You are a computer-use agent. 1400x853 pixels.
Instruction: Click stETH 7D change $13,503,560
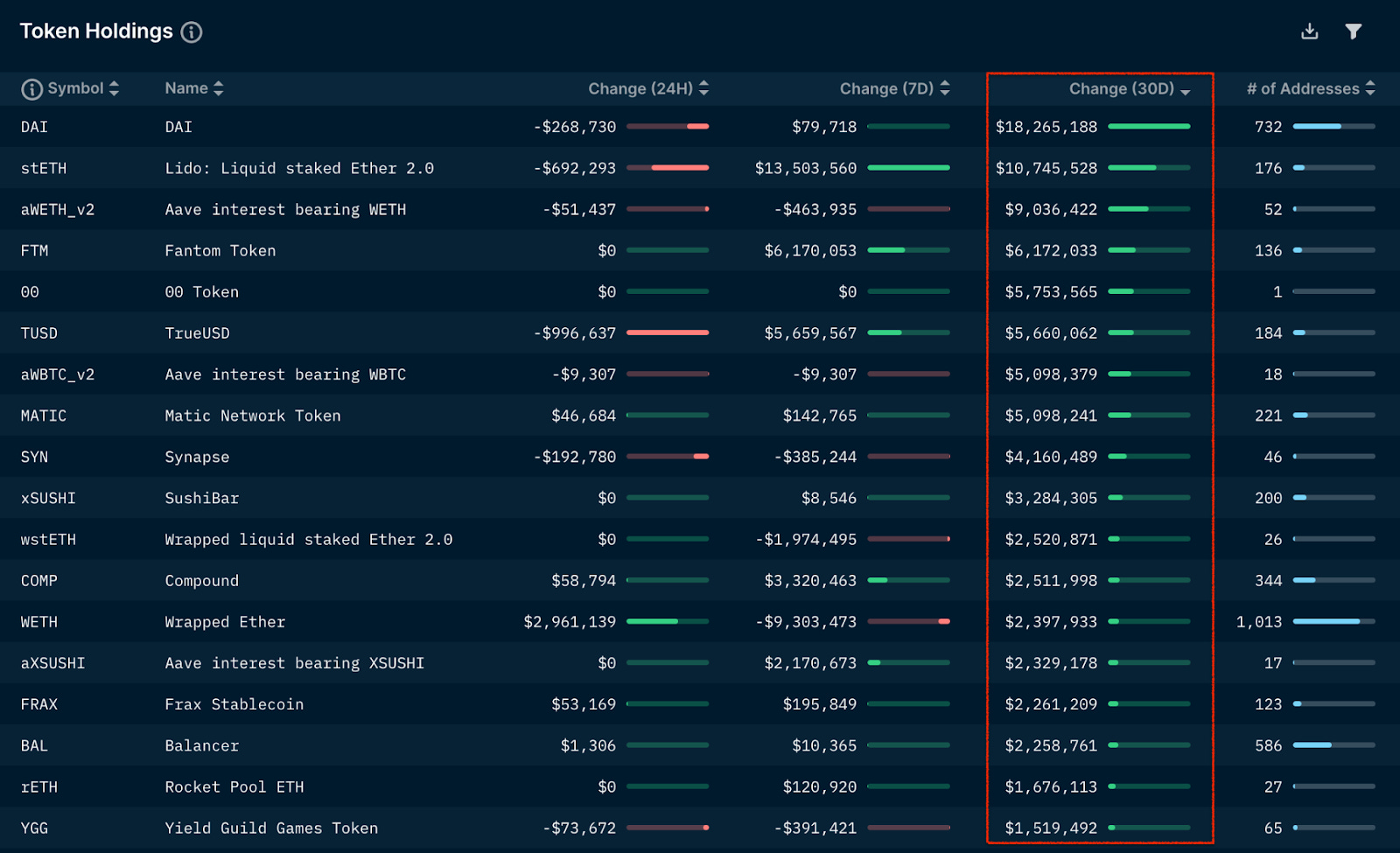(x=806, y=168)
